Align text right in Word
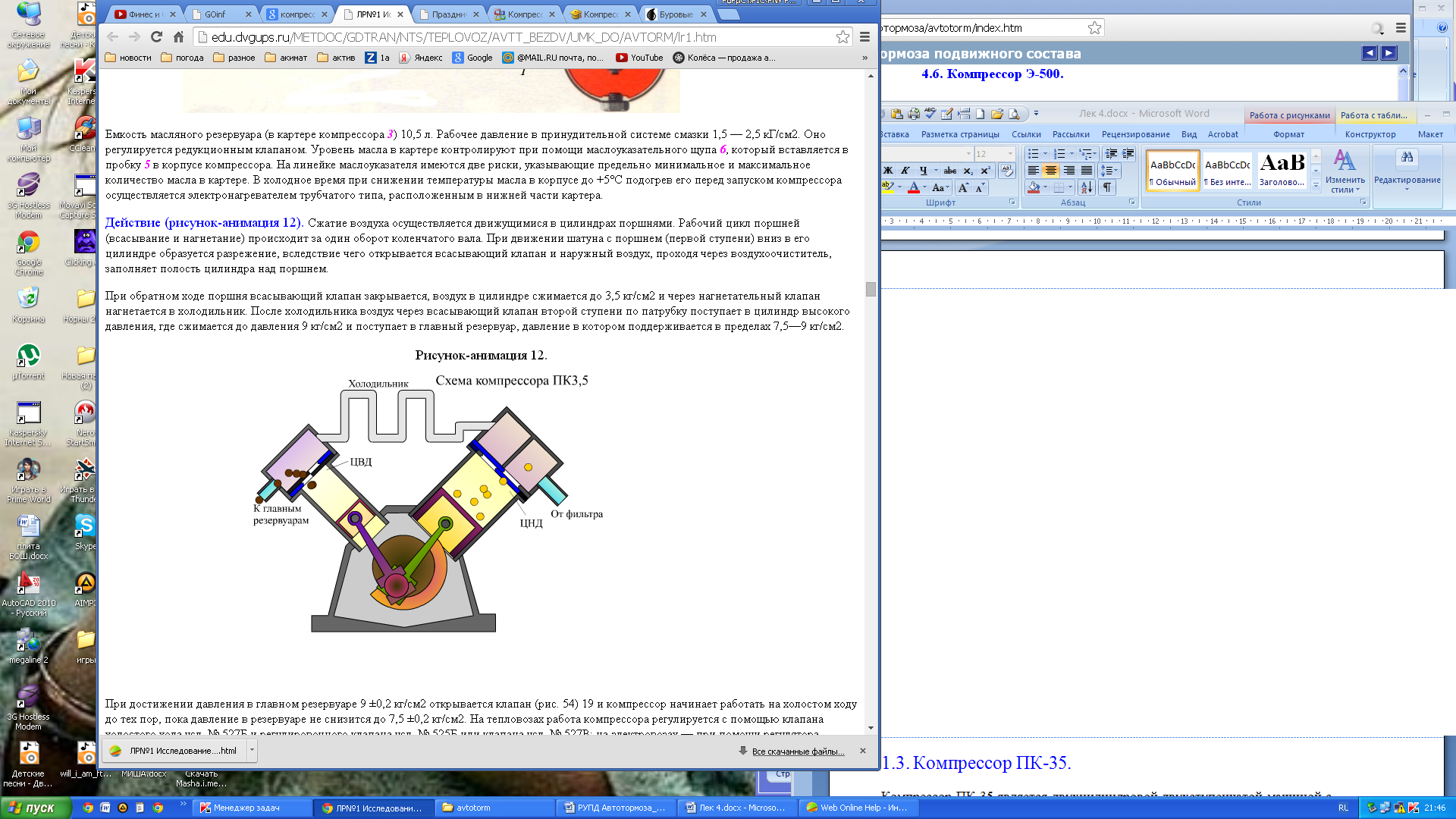The height and width of the screenshot is (819, 1456). tap(1068, 171)
